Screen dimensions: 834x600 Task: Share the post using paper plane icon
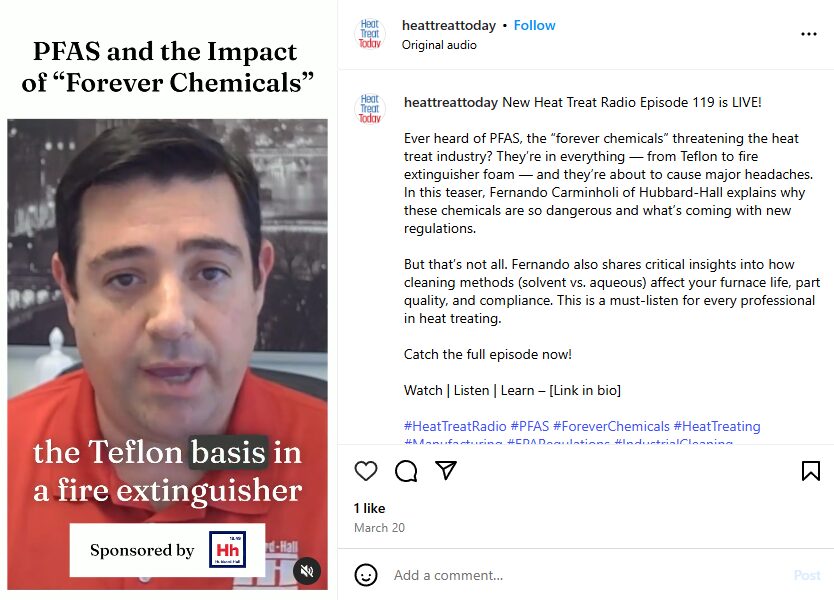(x=446, y=470)
